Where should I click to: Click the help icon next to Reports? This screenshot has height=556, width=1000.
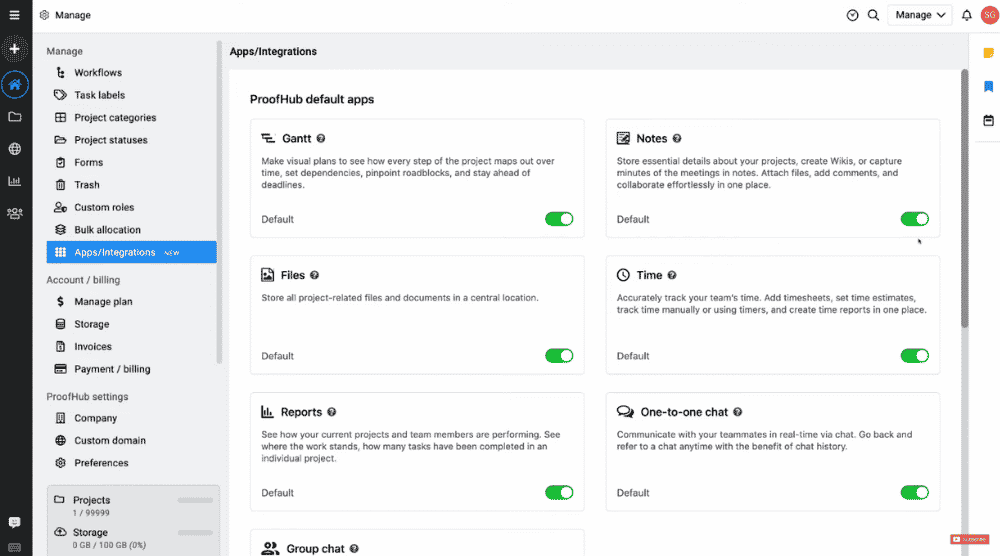[x=332, y=412]
